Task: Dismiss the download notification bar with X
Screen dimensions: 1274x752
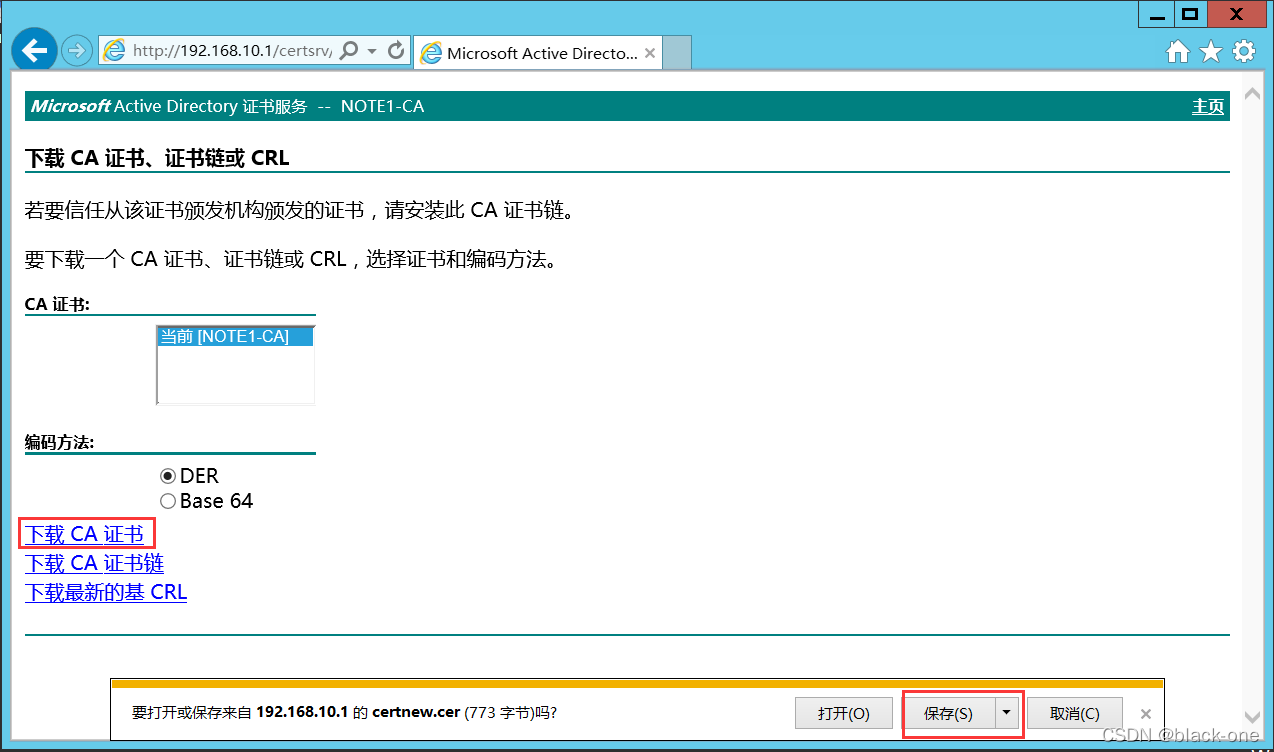Action: click(1146, 714)
